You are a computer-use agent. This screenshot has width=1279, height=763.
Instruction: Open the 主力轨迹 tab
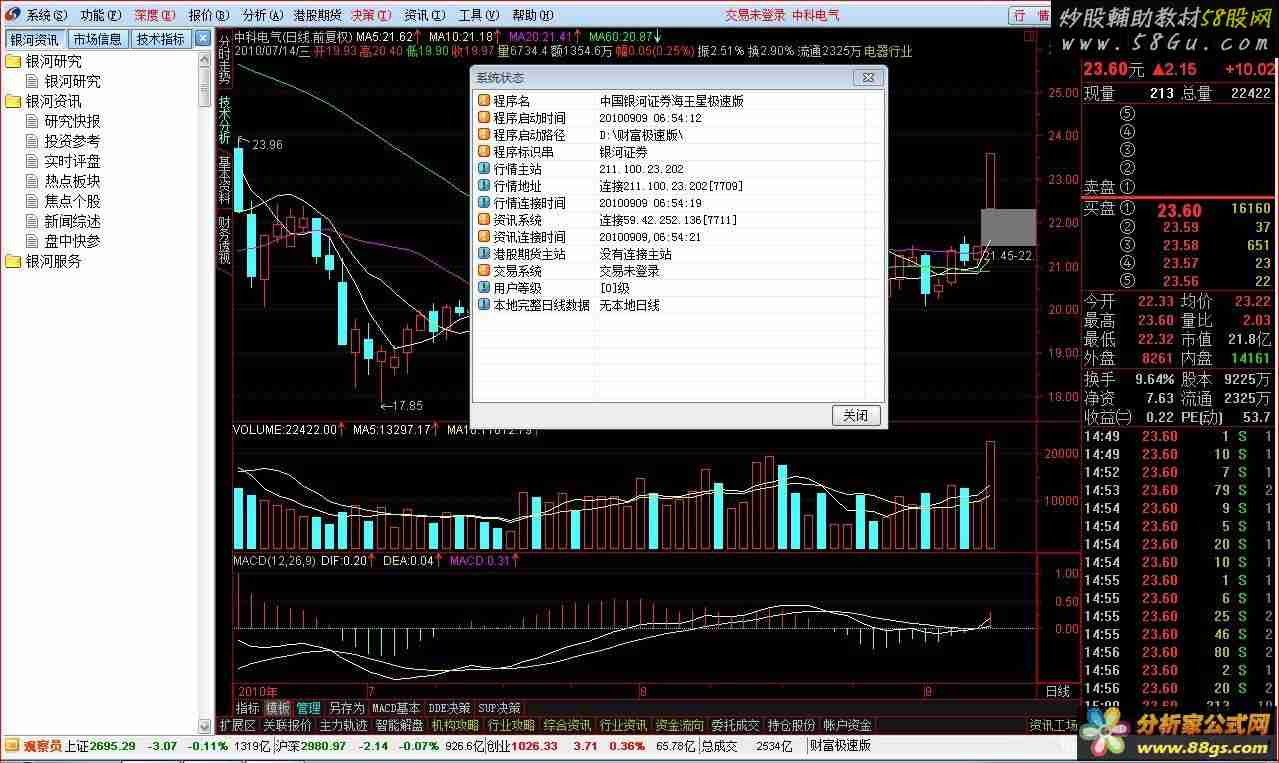coord(343,725)
